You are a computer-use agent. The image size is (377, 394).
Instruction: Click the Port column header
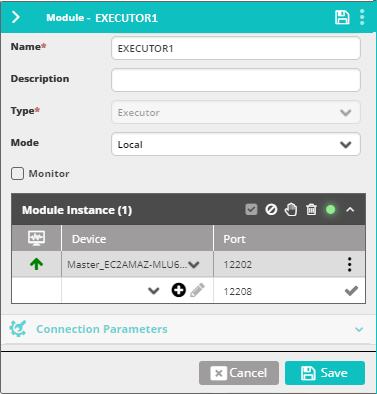coord(289,239)
